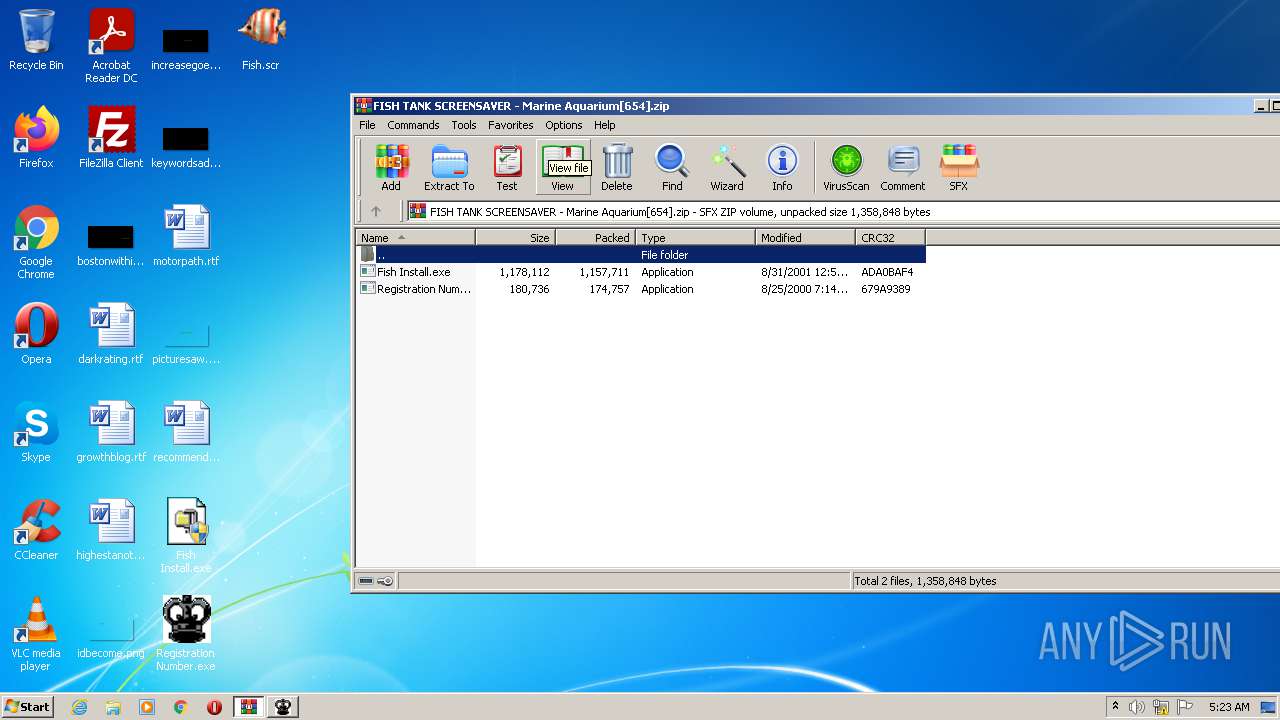Click the volume tray icon

click(x=1136, y=707)
